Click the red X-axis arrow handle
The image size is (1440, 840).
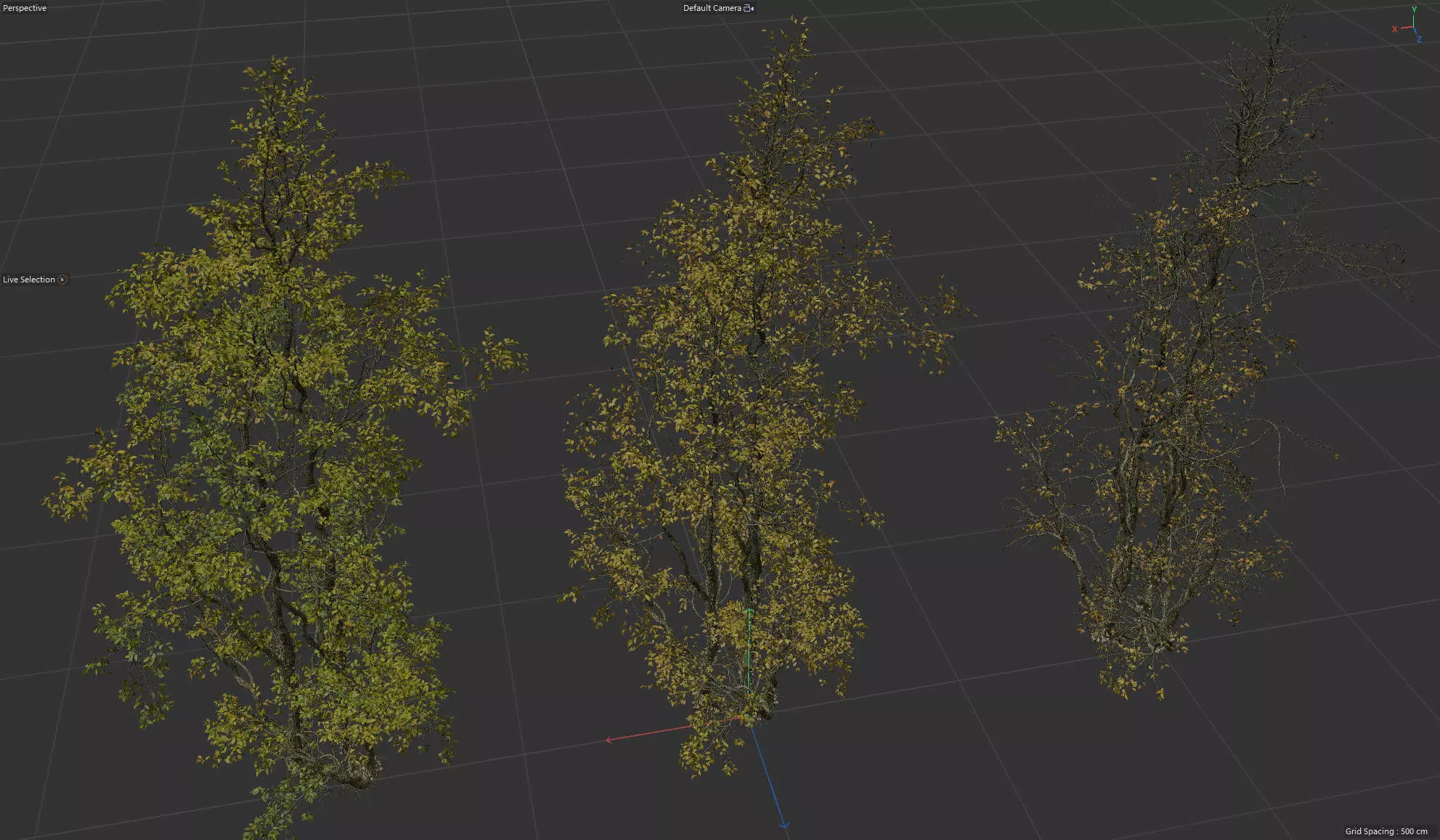609,740
